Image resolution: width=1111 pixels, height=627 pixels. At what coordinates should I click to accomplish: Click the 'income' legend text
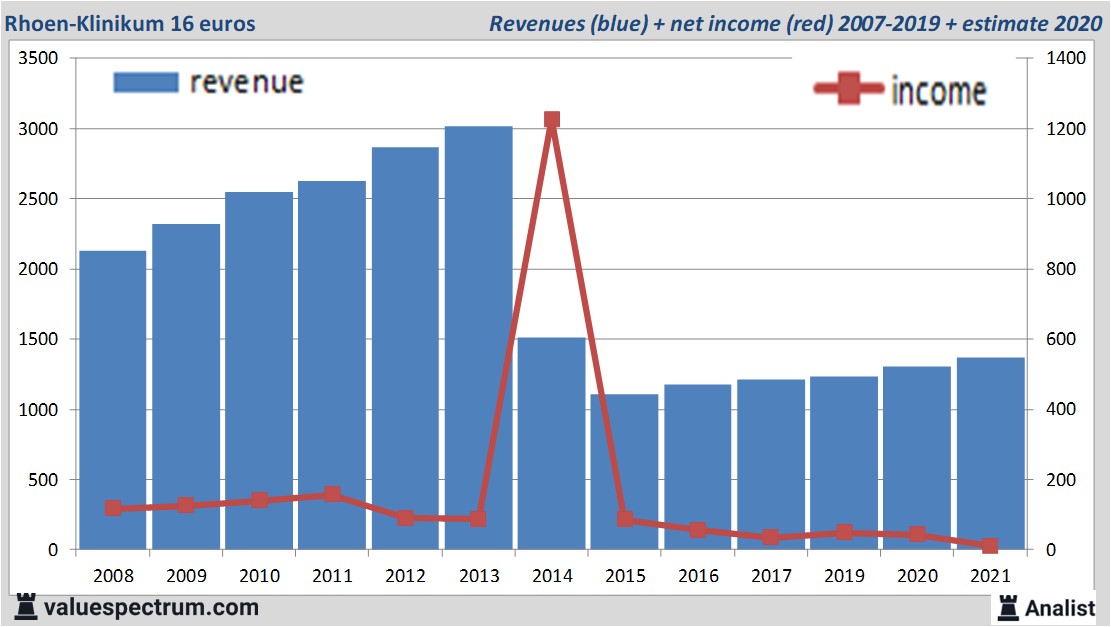click(938, 91)
